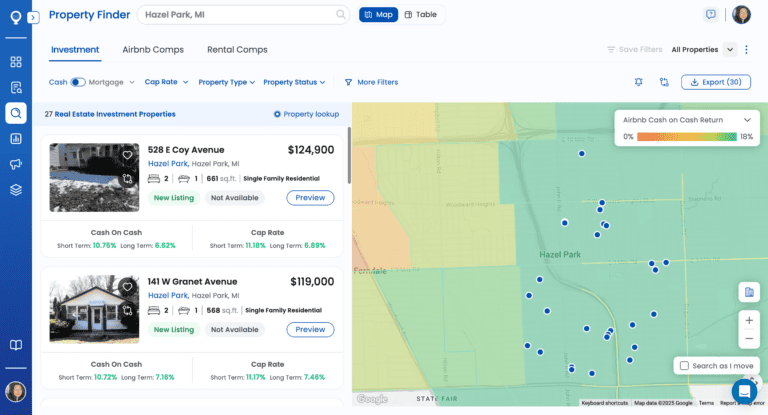Switch to the Airbnb Comps tab

153,49
